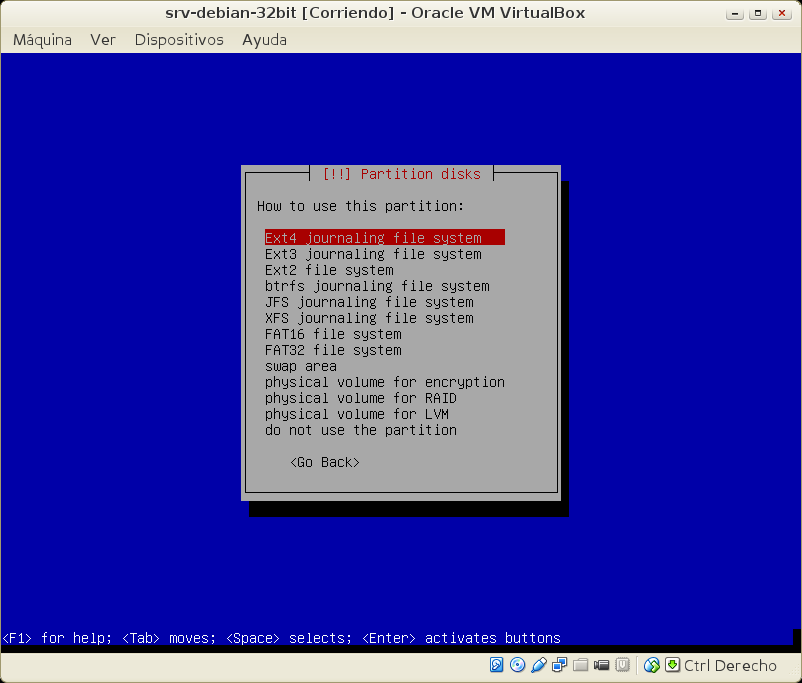Click the network adapters status icon

point(560,665)
